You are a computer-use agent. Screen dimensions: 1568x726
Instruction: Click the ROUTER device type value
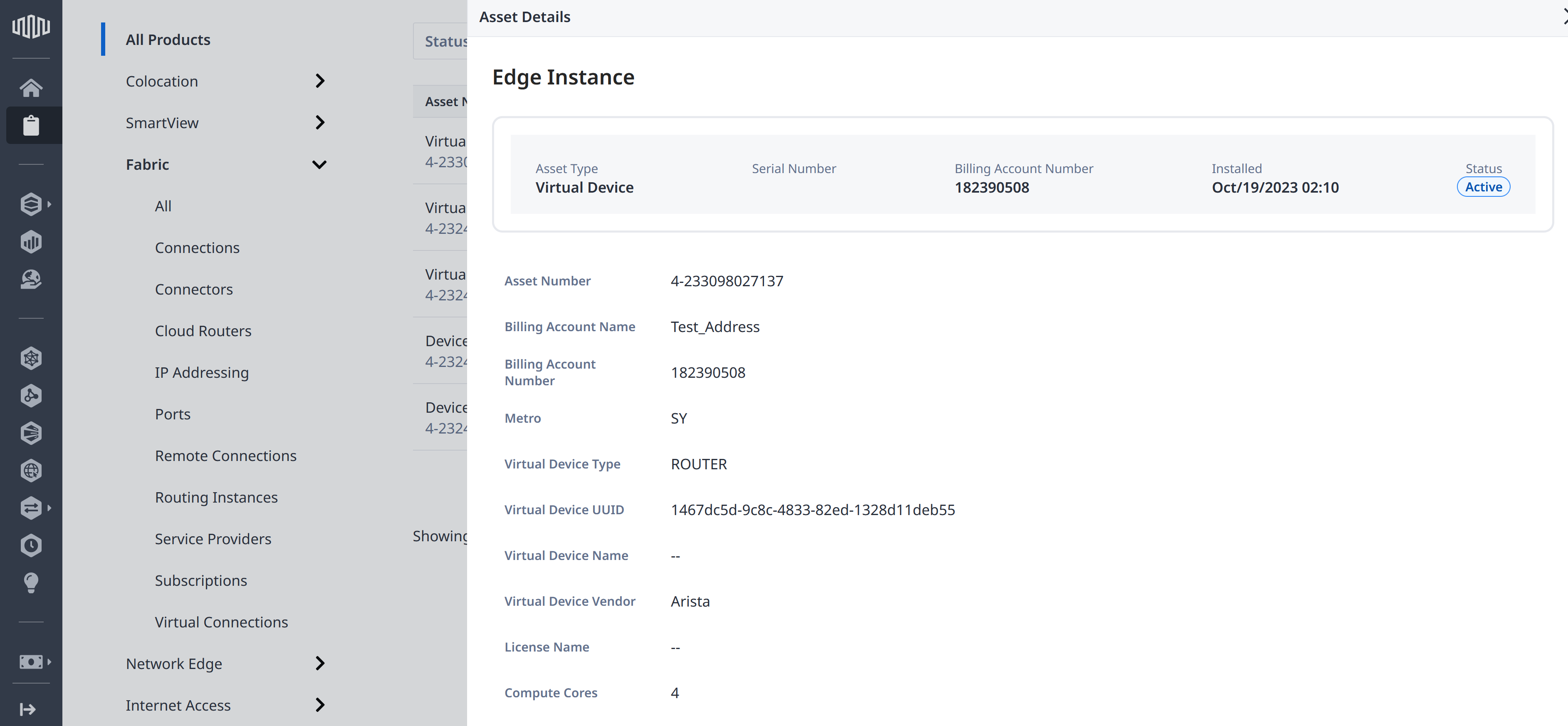(699, 464)
